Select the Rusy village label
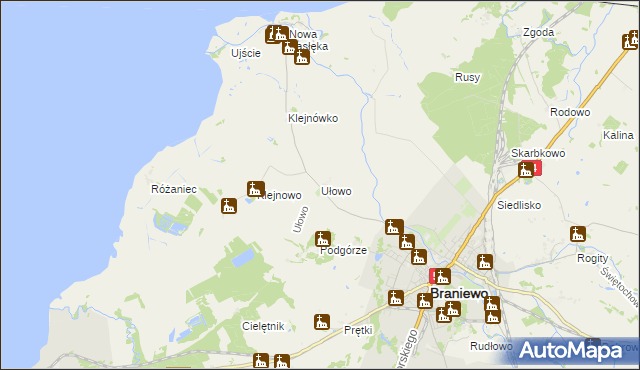Viewport: 640px width, 370px height. [467, 77]
